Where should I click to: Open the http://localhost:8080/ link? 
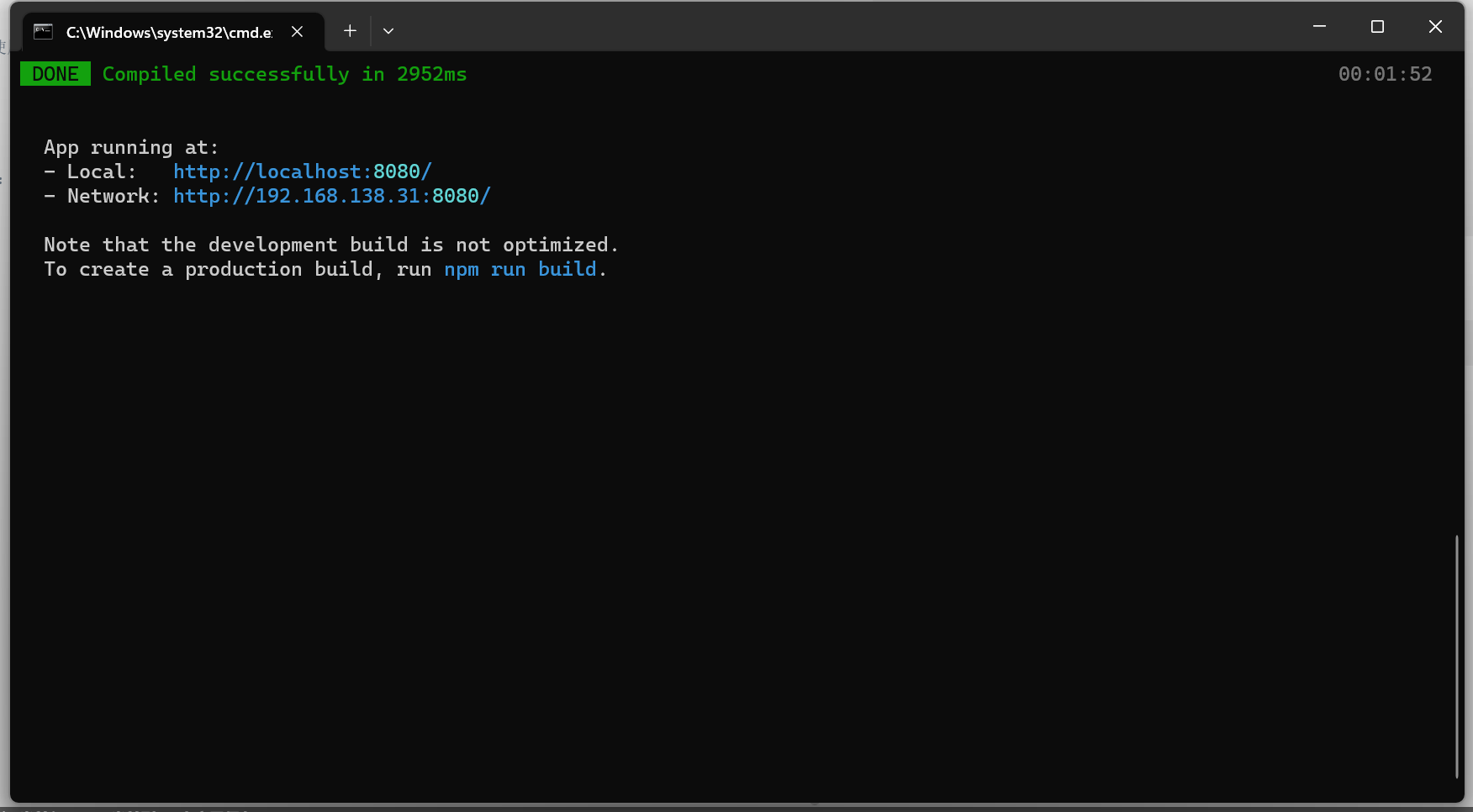pyautogui.click(x=303, y=171)
